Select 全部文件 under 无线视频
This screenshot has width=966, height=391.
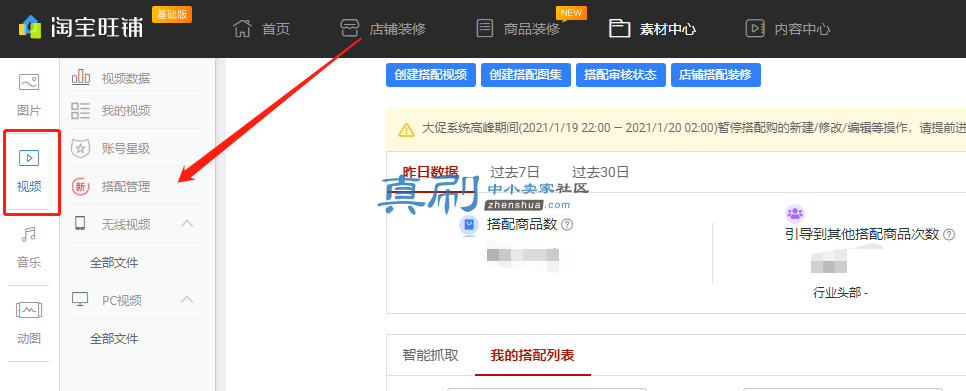(x=114, y=263)
